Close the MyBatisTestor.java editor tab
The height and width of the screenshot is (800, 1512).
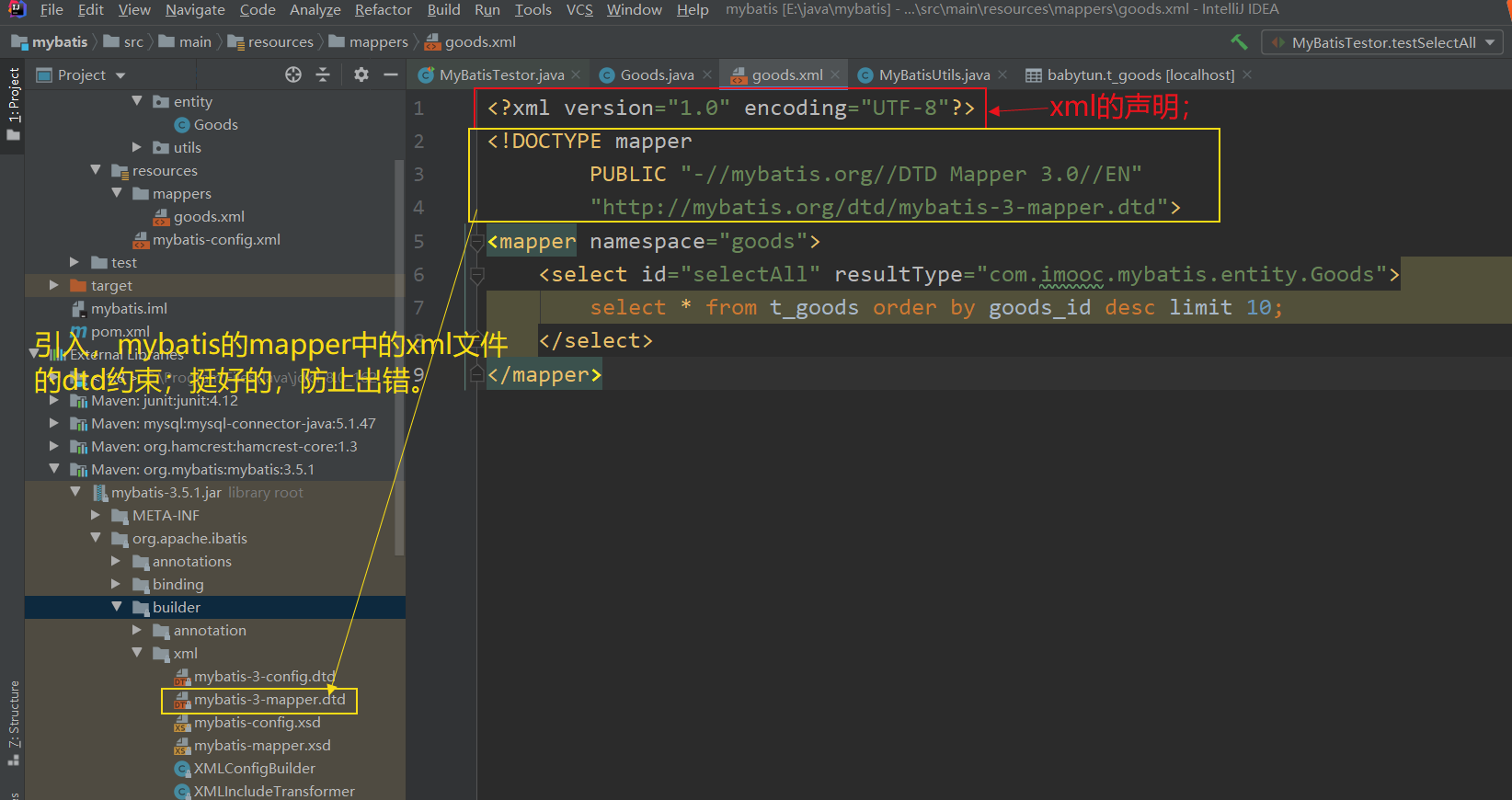(576, 74)
